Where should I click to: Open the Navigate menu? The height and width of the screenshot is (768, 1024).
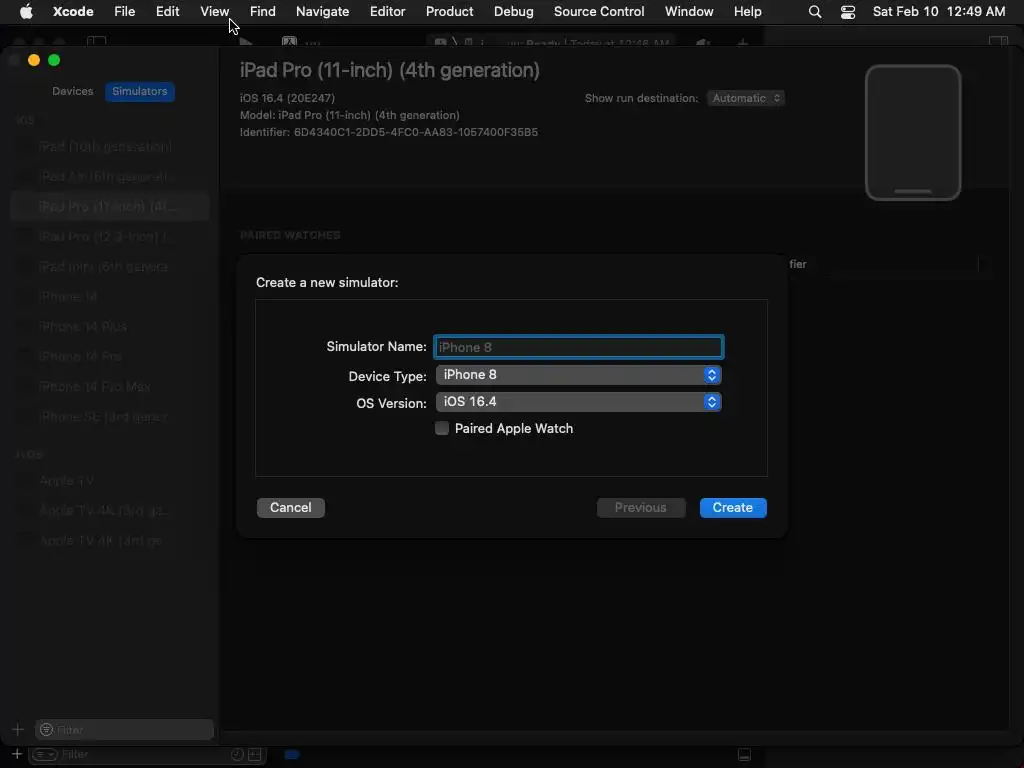coord(322,11)
